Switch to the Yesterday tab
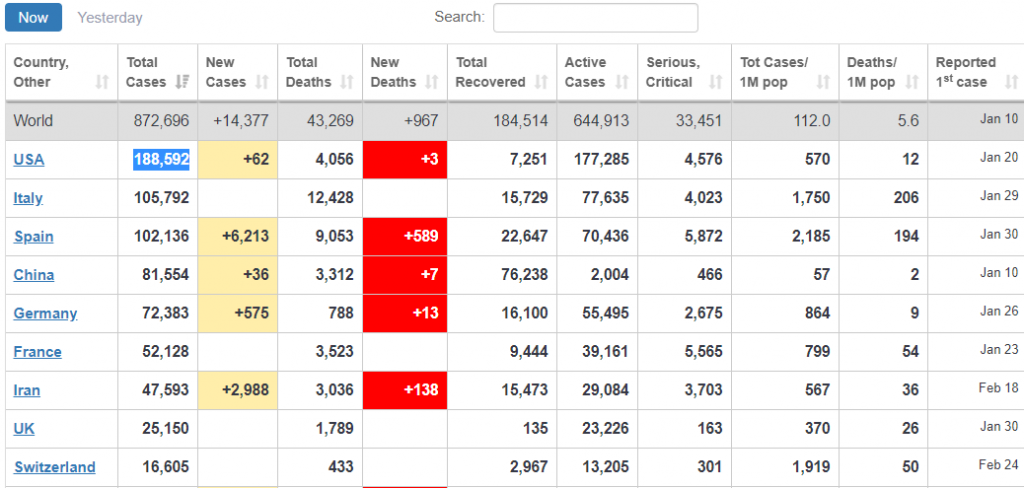 click(110, 18)
